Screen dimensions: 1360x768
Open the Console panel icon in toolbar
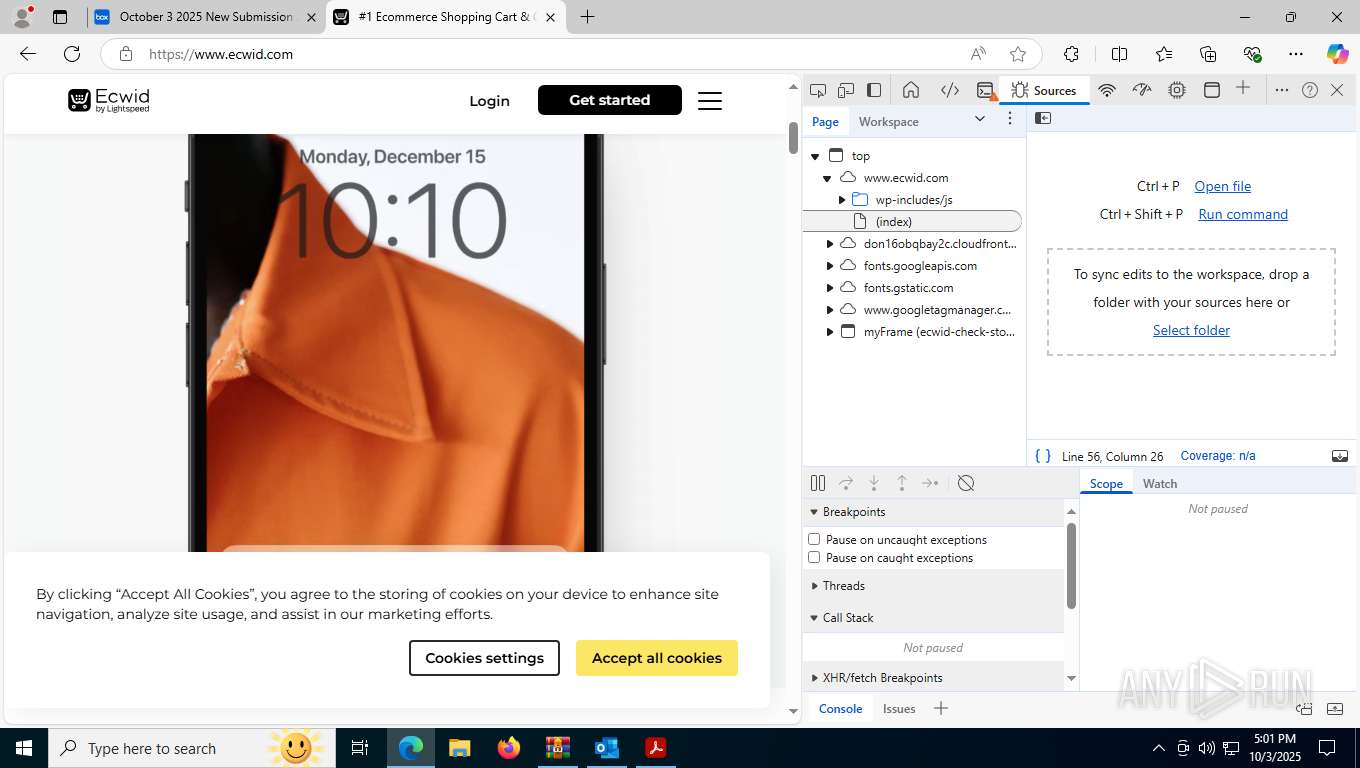click(986, 90)
